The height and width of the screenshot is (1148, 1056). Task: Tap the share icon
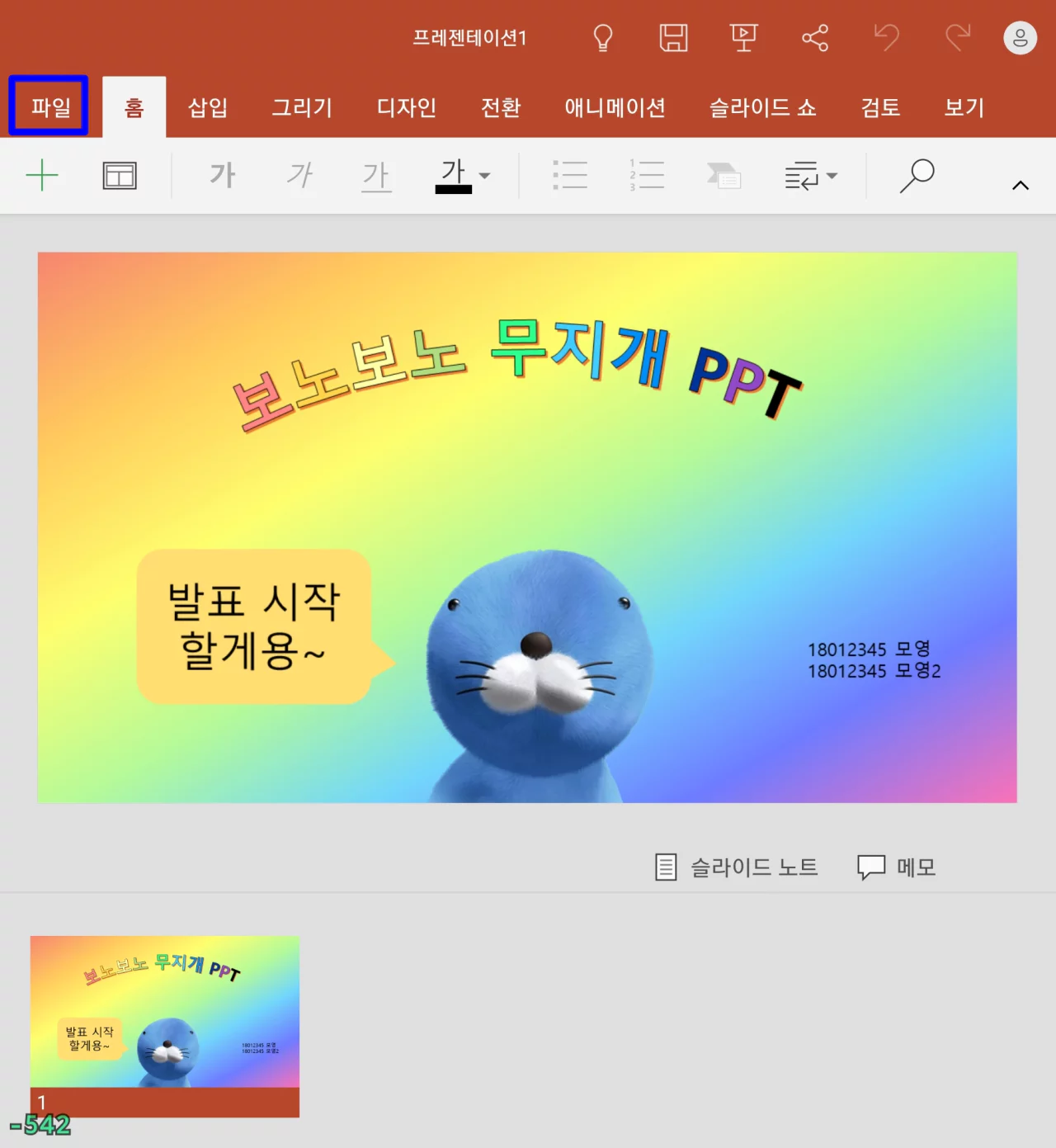click(815, 38)
